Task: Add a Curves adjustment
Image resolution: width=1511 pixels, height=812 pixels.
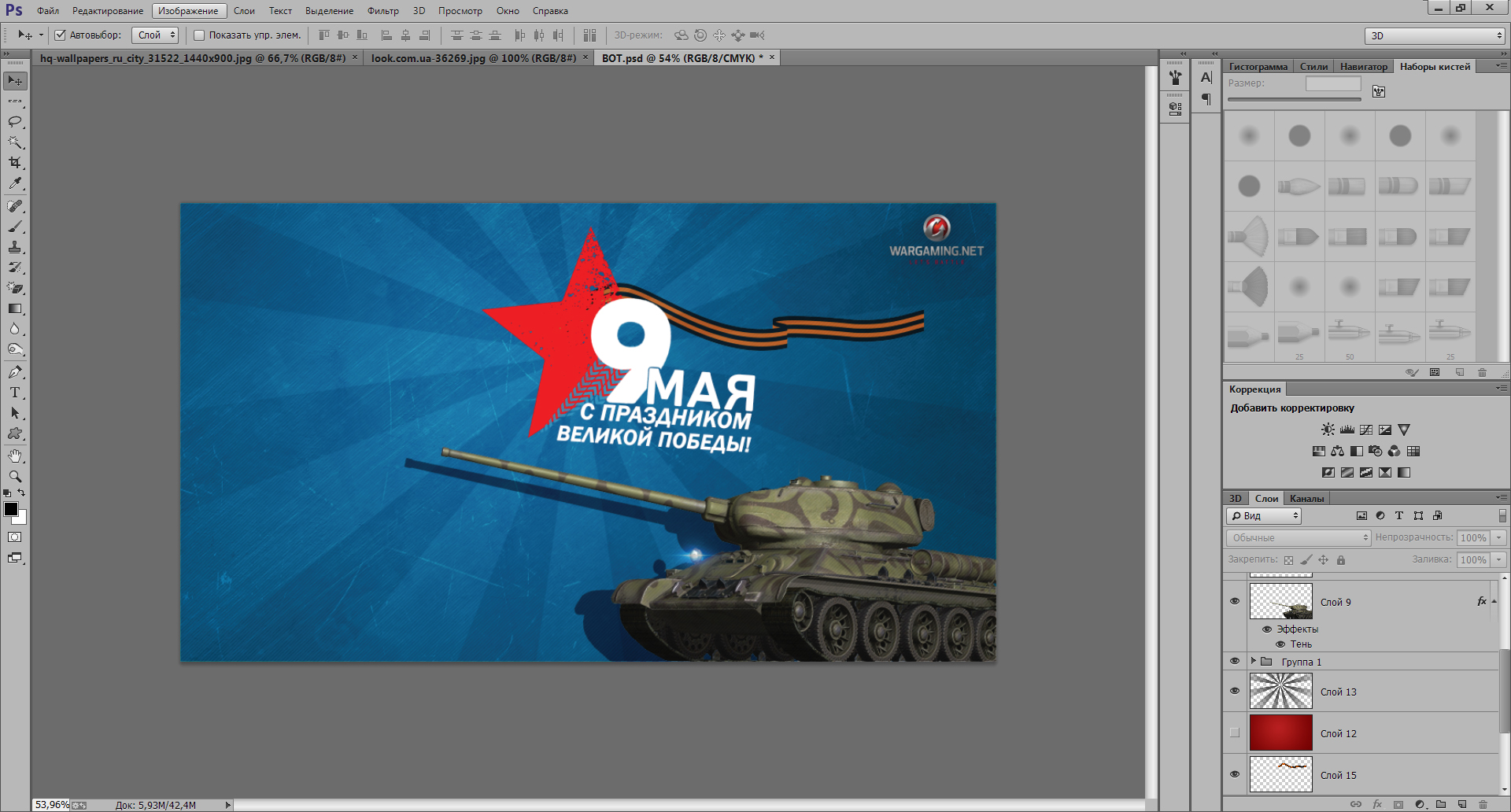Action: 1366,430
